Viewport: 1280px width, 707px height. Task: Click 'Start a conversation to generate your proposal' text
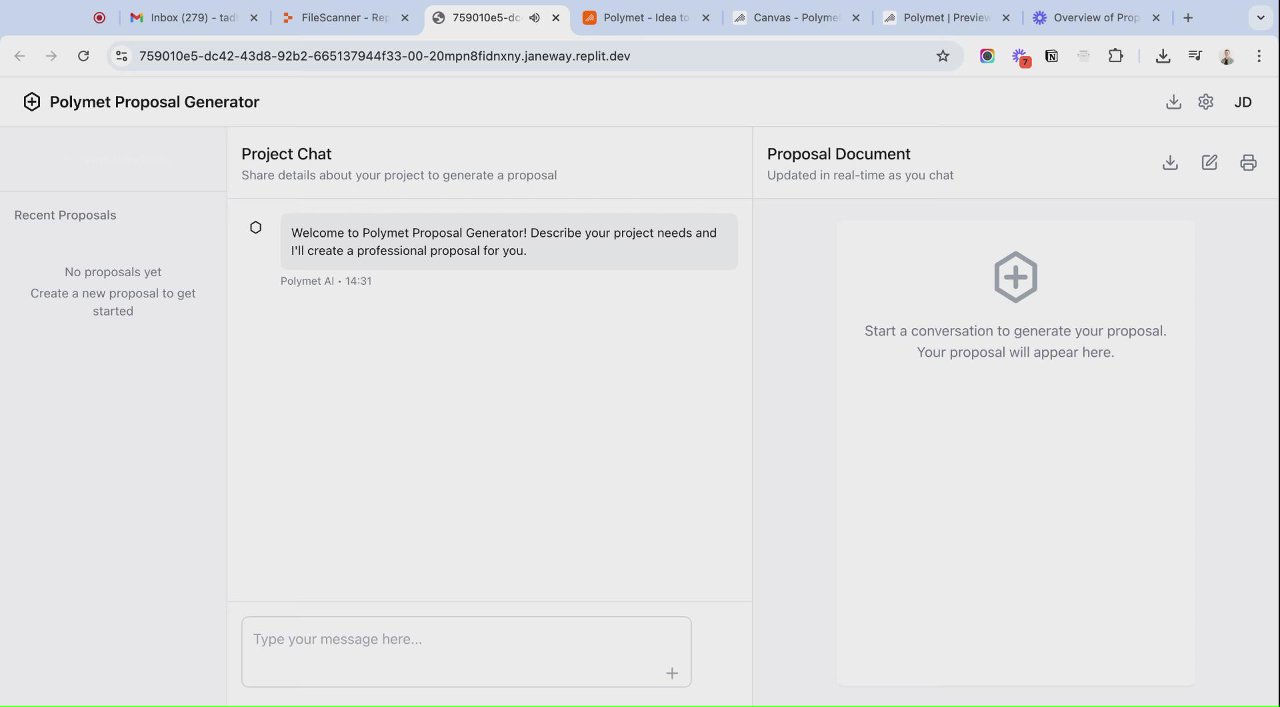pyautogui.click(x=1015, y=331)
